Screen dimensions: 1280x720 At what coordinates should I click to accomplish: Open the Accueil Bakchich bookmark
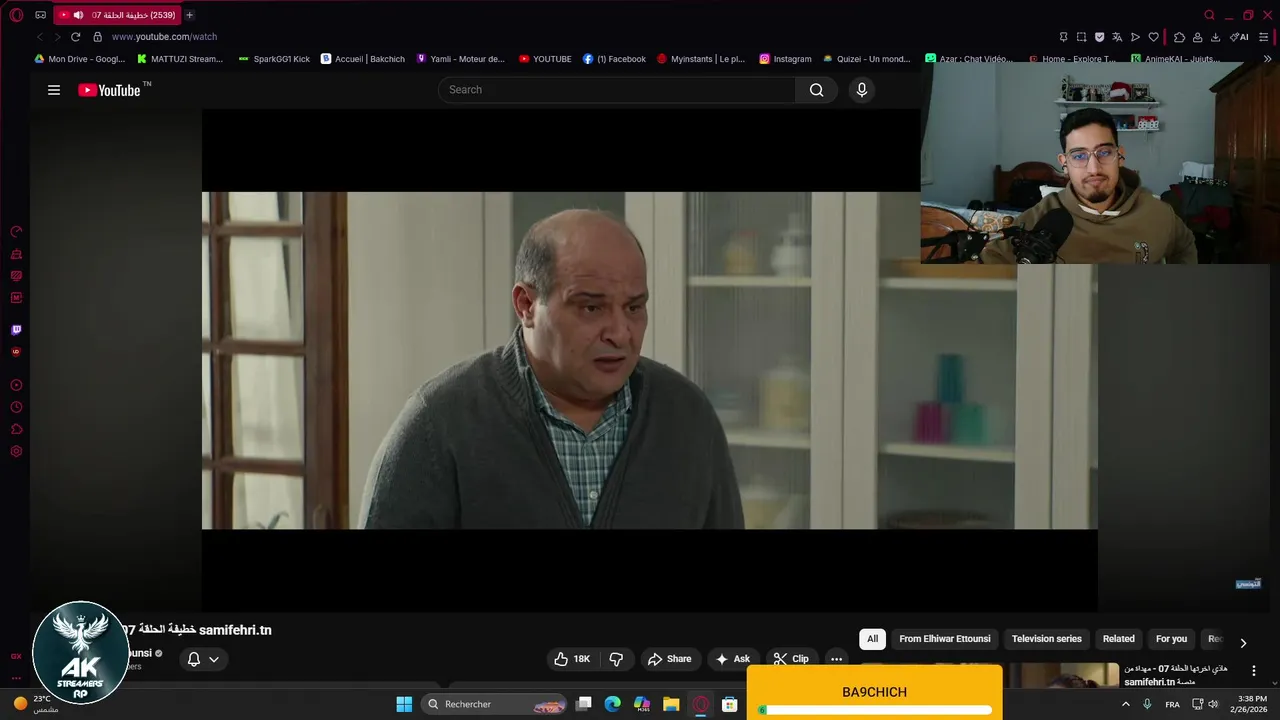(363, 59)
